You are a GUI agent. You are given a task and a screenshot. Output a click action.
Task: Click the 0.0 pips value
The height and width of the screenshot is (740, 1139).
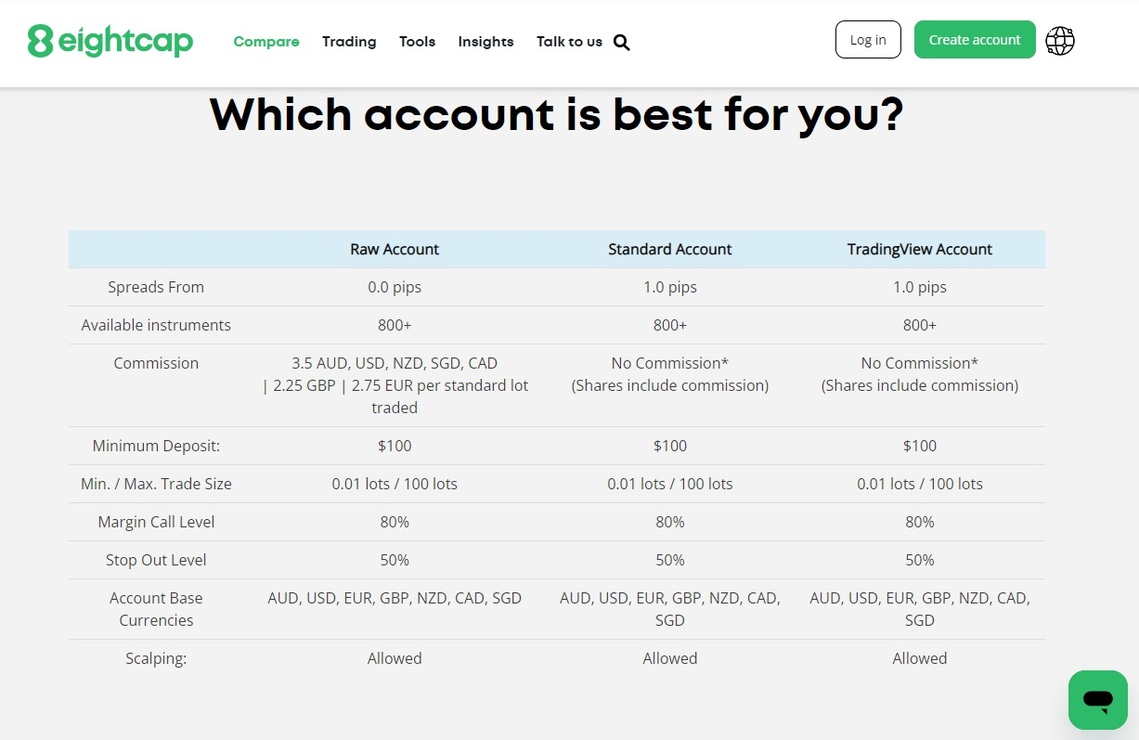coord(394,287)
